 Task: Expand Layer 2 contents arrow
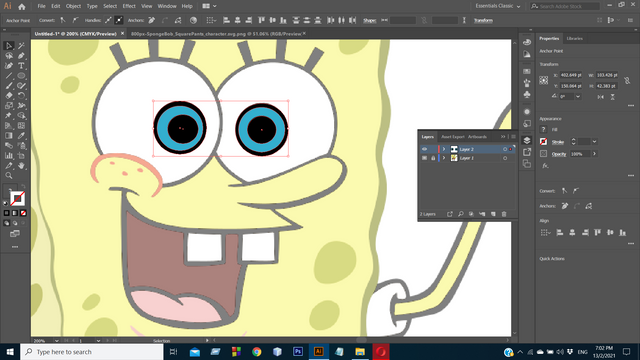444,149
